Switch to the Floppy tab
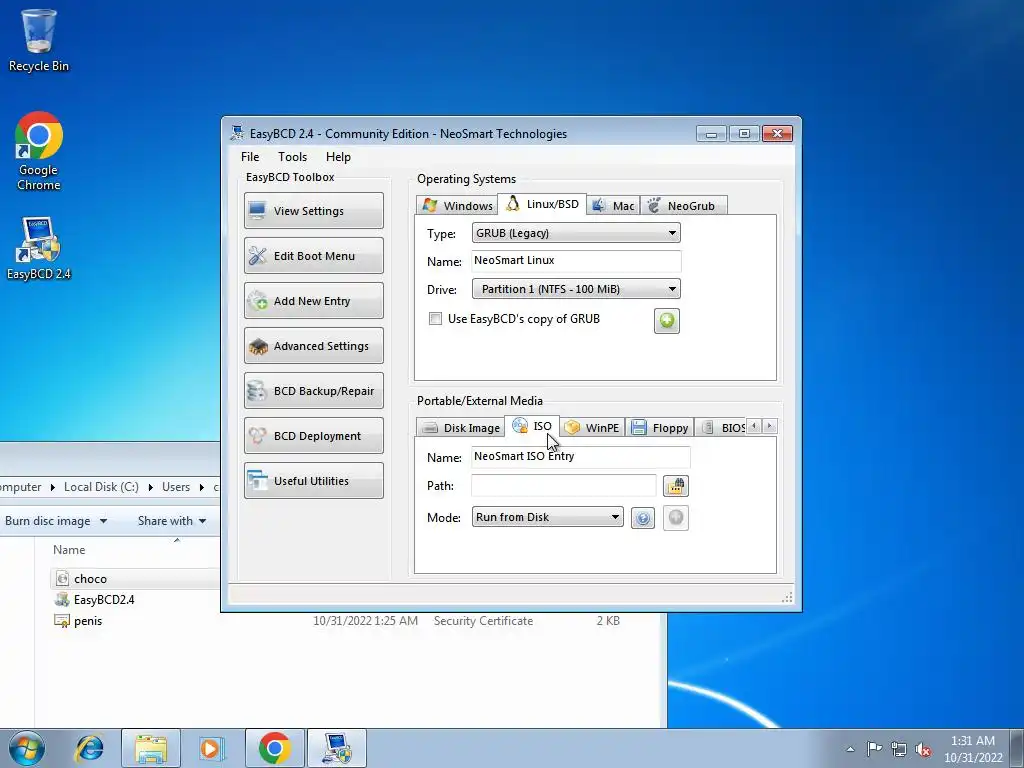The image size is (1024, 768). coord(660,427)
